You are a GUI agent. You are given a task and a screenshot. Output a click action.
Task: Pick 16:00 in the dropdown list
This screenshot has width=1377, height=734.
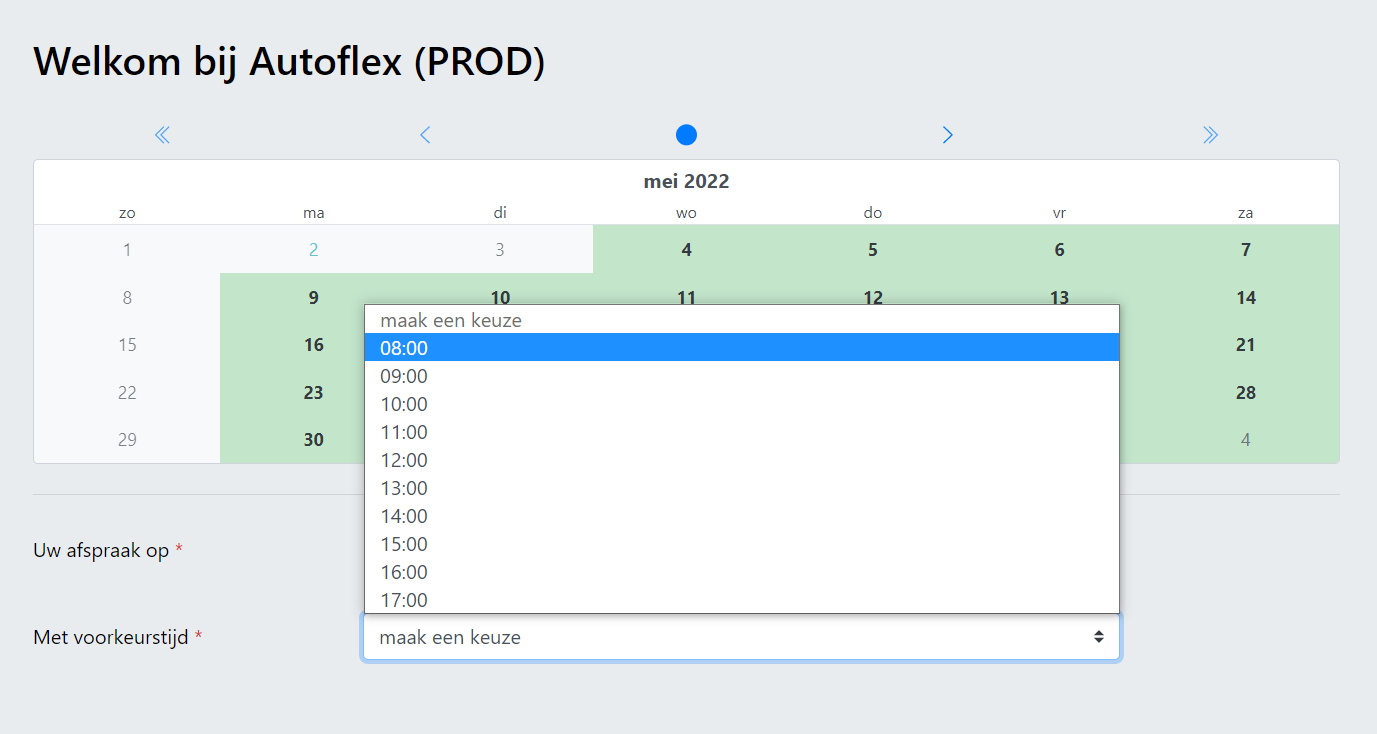pyautogui.click(x=741, y=572)
